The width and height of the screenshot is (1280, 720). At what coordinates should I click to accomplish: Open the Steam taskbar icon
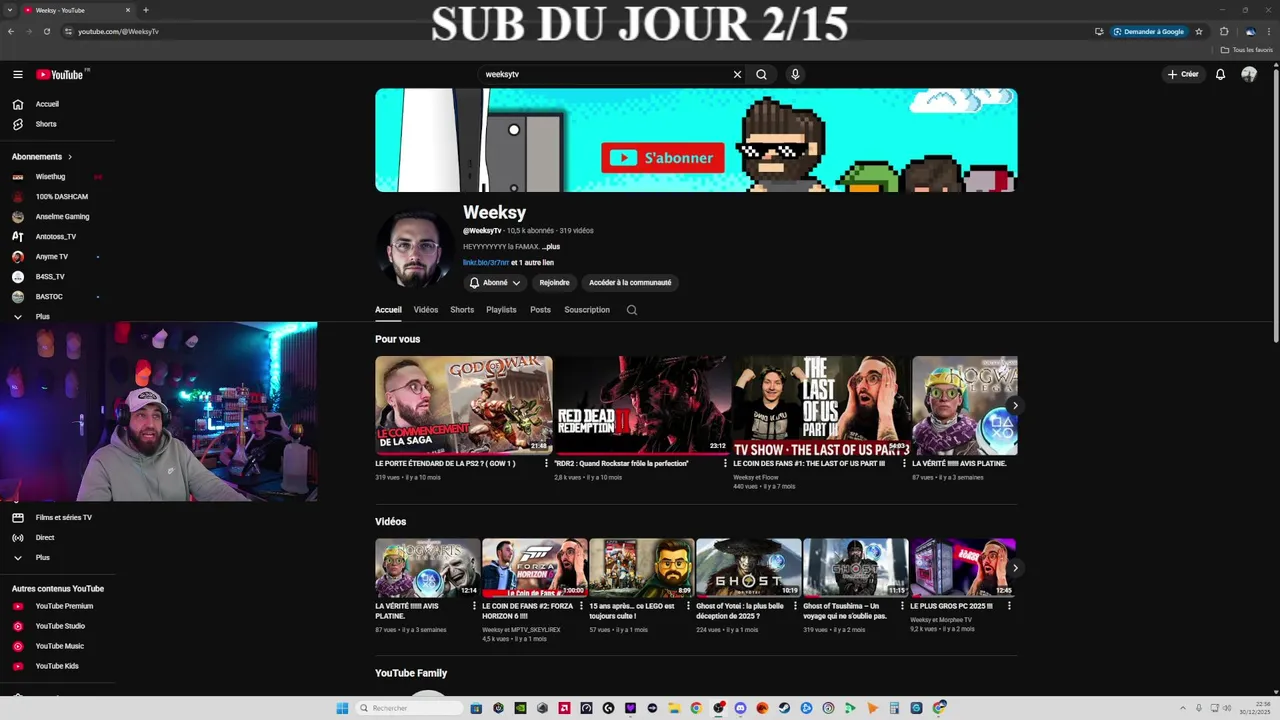tap(784, 708)
